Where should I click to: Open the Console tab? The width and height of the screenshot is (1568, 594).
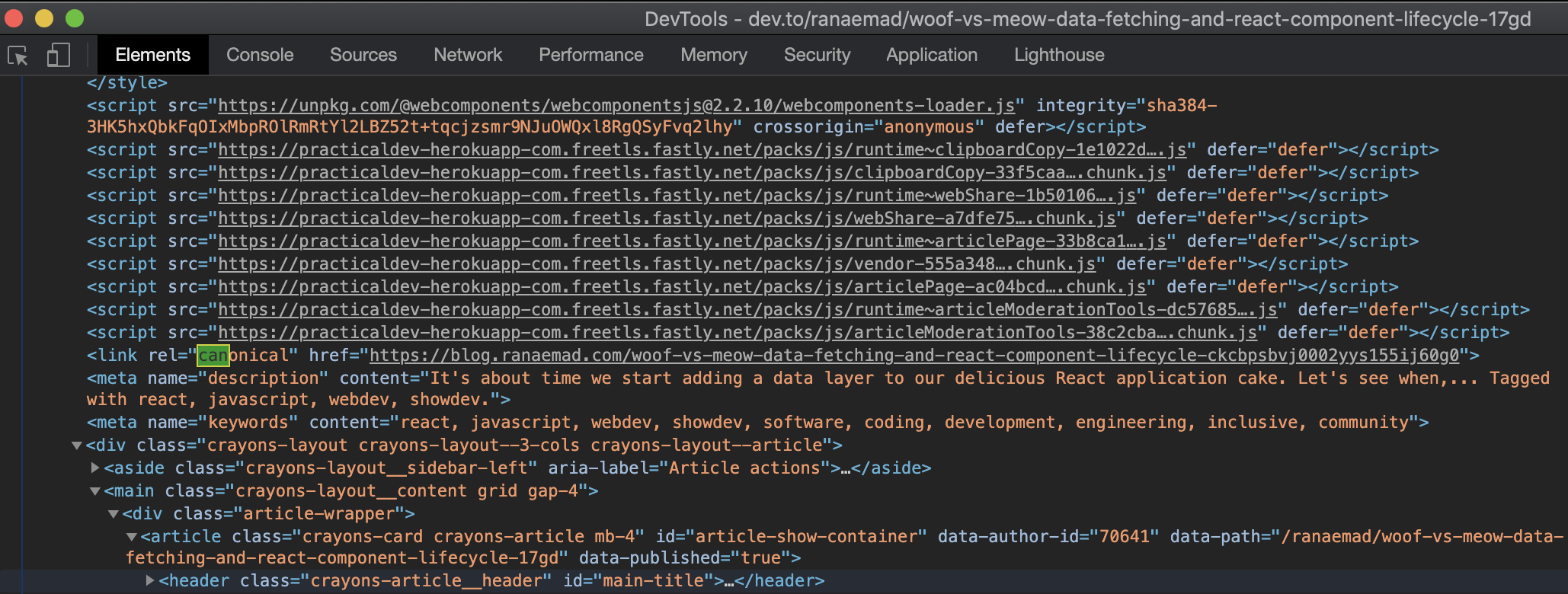pyautogui.click(x=260, y=55)
